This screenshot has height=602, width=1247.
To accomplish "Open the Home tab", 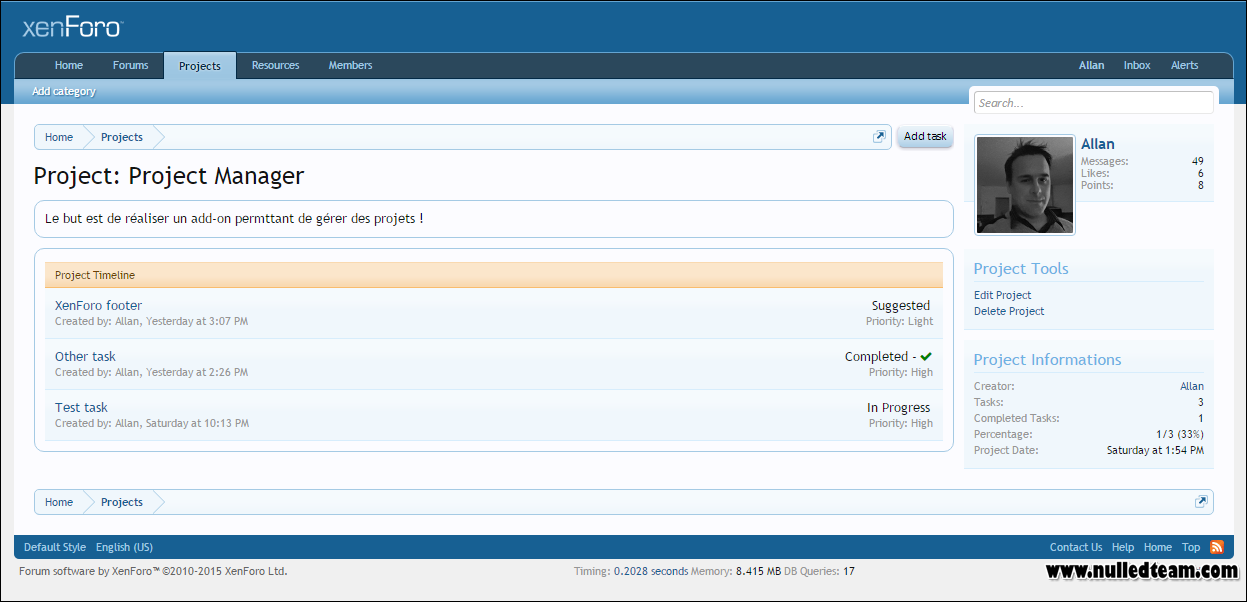I will (69, 66).
